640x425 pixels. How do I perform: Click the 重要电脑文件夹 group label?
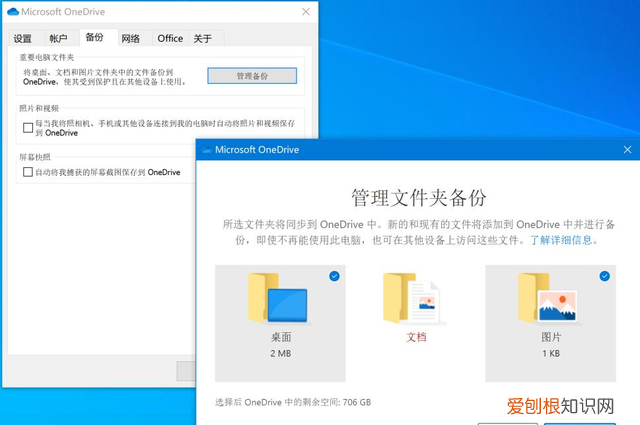pyautogui.click(x=47, y=58)
